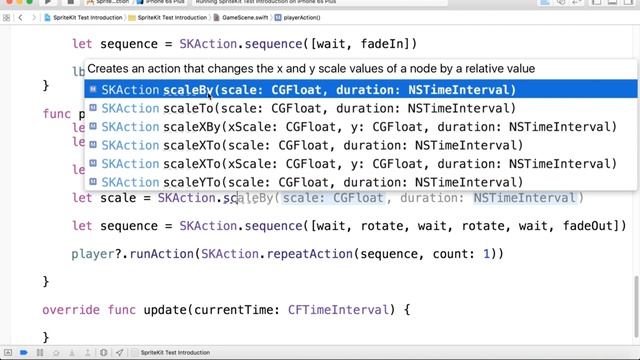Viewport: 640px width, 360px height.
Task: Click the simulate location arrow icon
Action: [x=120, y=352]
